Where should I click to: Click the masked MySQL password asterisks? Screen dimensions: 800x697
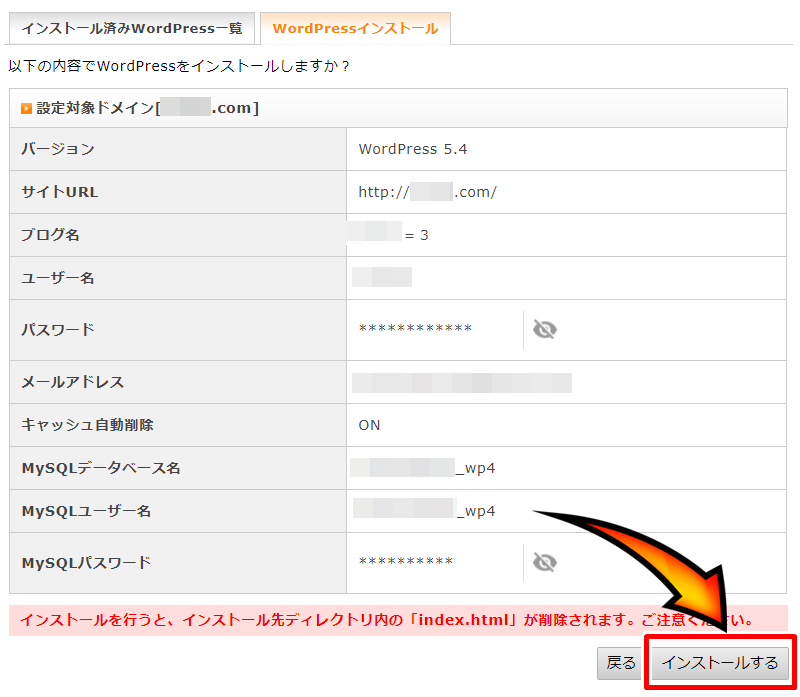pos(406,562)
